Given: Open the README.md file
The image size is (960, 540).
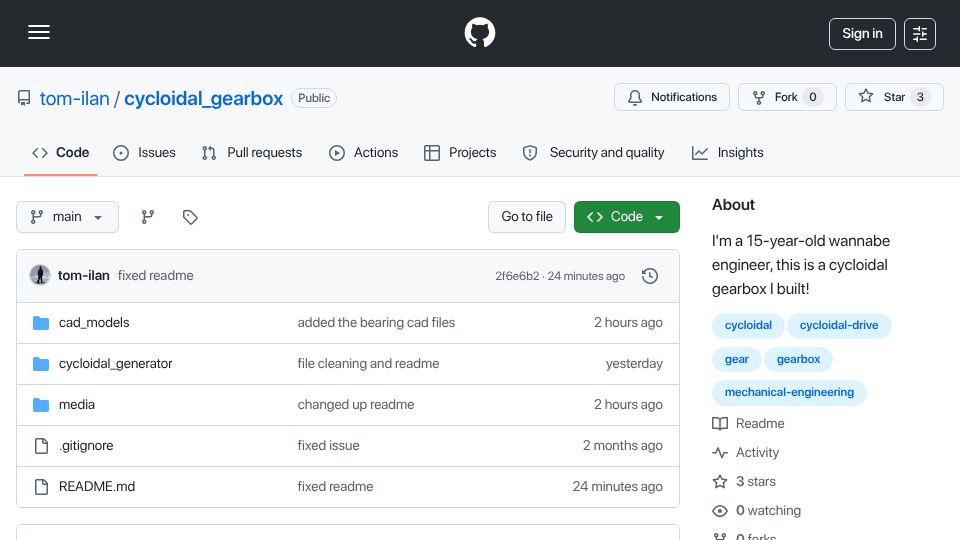Looking at the screenshot, I should (97, 487).
